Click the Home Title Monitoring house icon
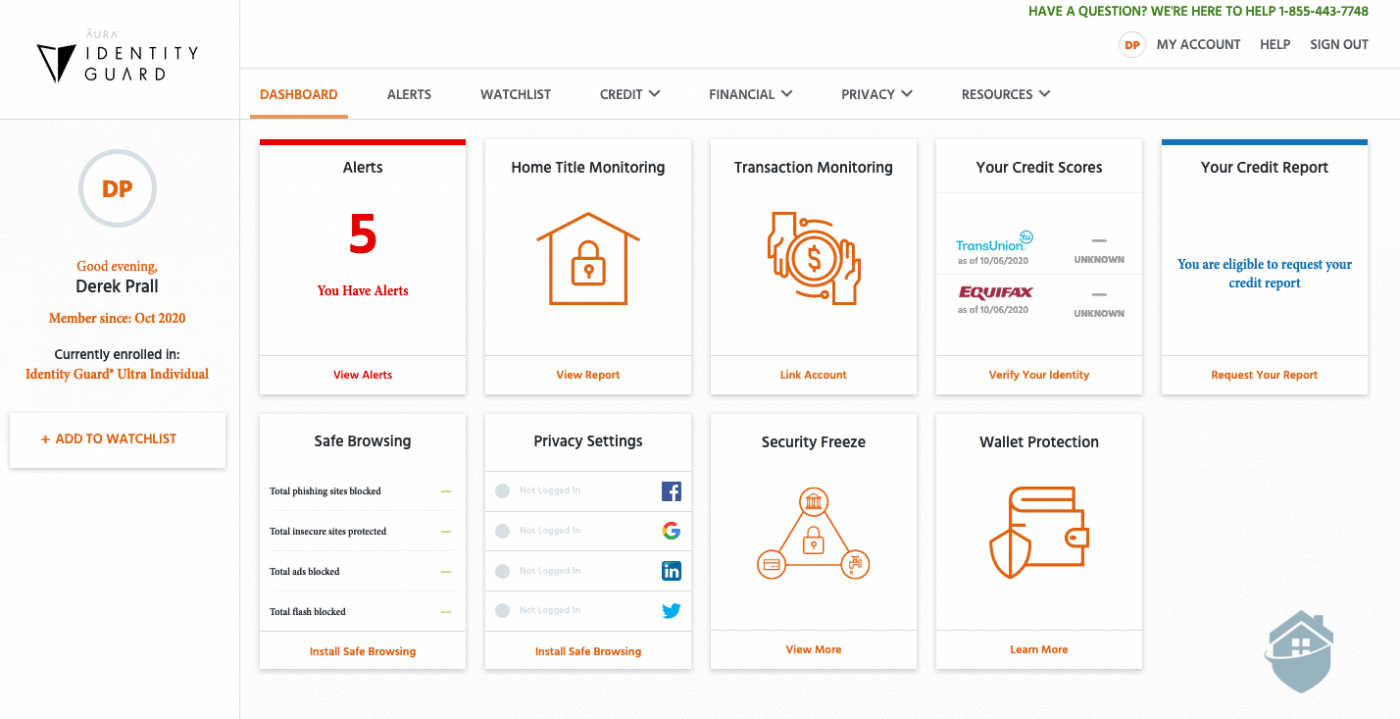This screenshot has height=719, width=1400. click(587, 258)
